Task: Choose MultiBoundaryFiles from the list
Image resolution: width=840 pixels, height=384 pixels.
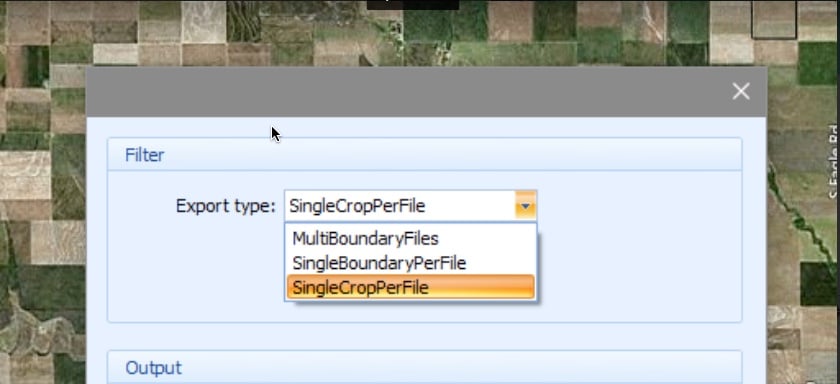Action: [410, 238]
